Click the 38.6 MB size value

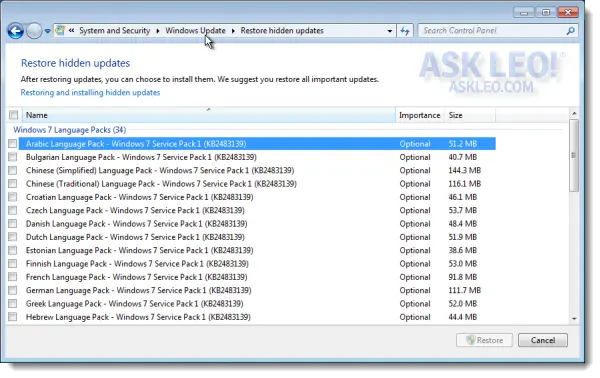[x=463, y=251]
